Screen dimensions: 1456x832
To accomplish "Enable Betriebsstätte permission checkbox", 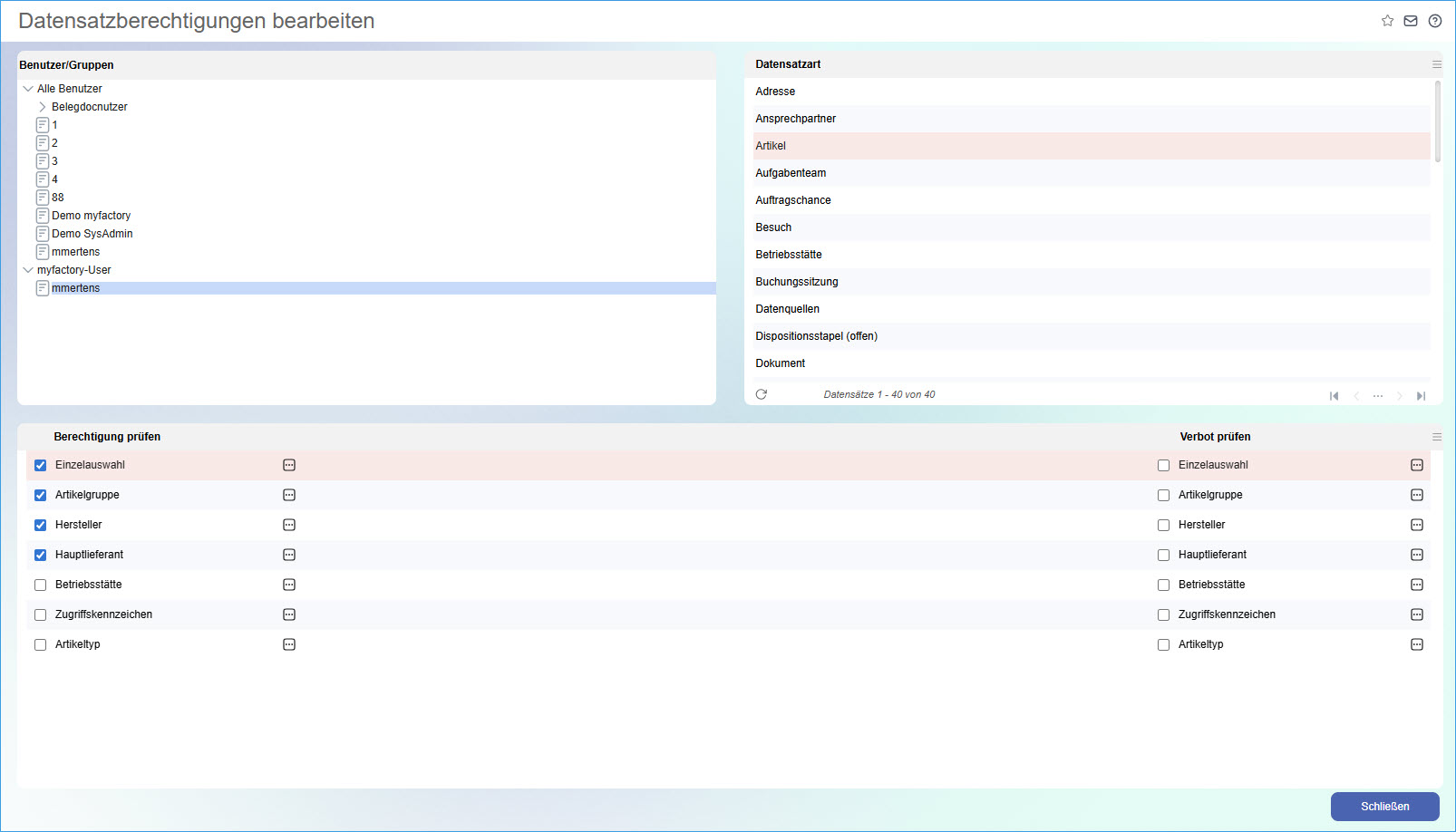I will (x=41, y=585).
